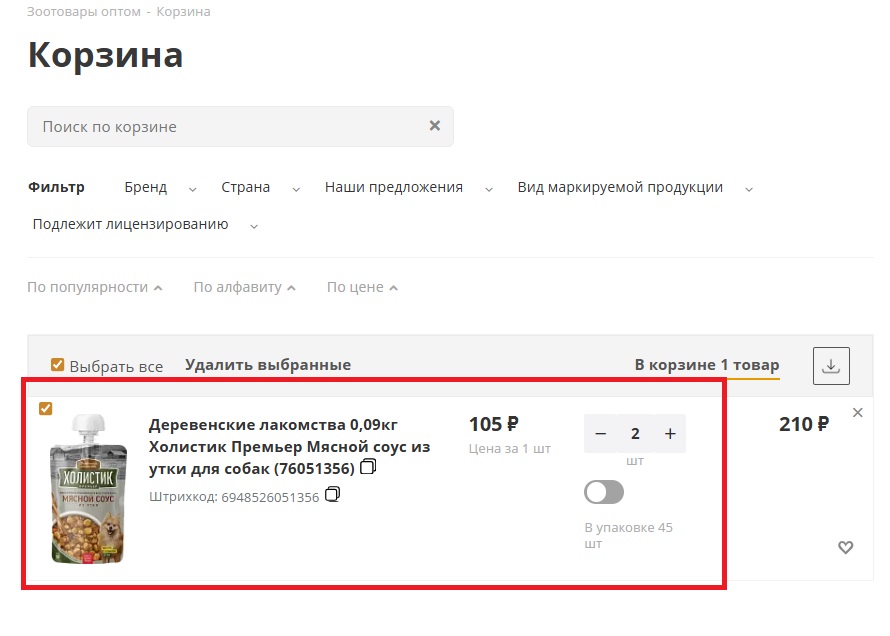
Task: Sort items 'По цене'
Action: [362, 287]
